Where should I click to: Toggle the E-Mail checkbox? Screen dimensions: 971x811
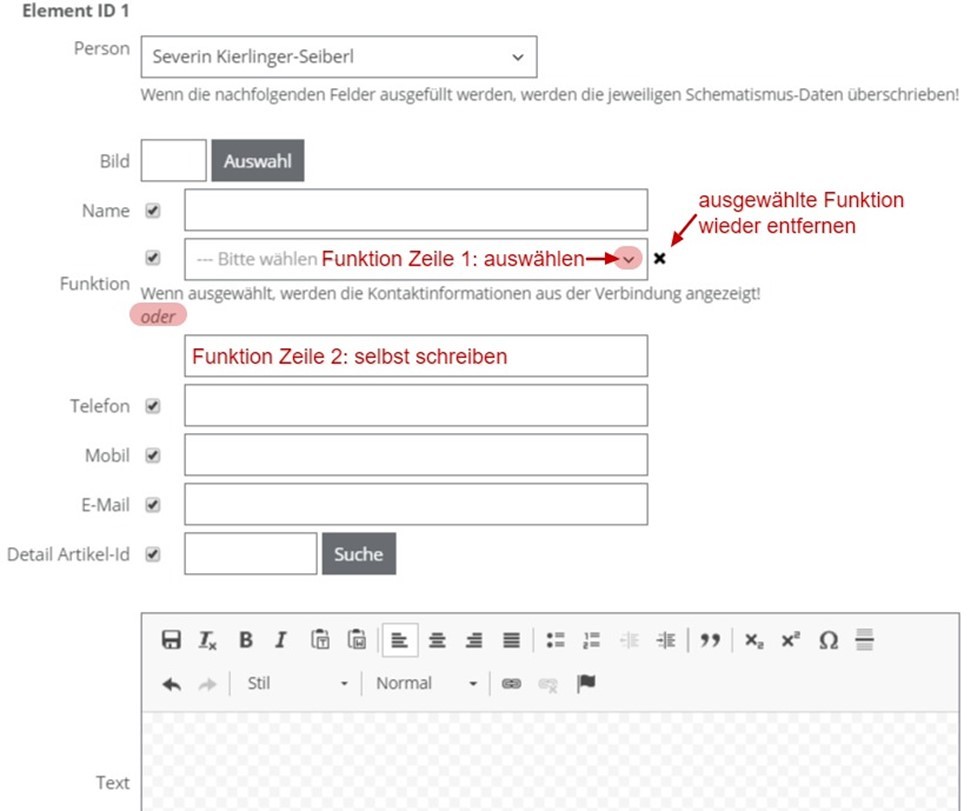(153, 505)
